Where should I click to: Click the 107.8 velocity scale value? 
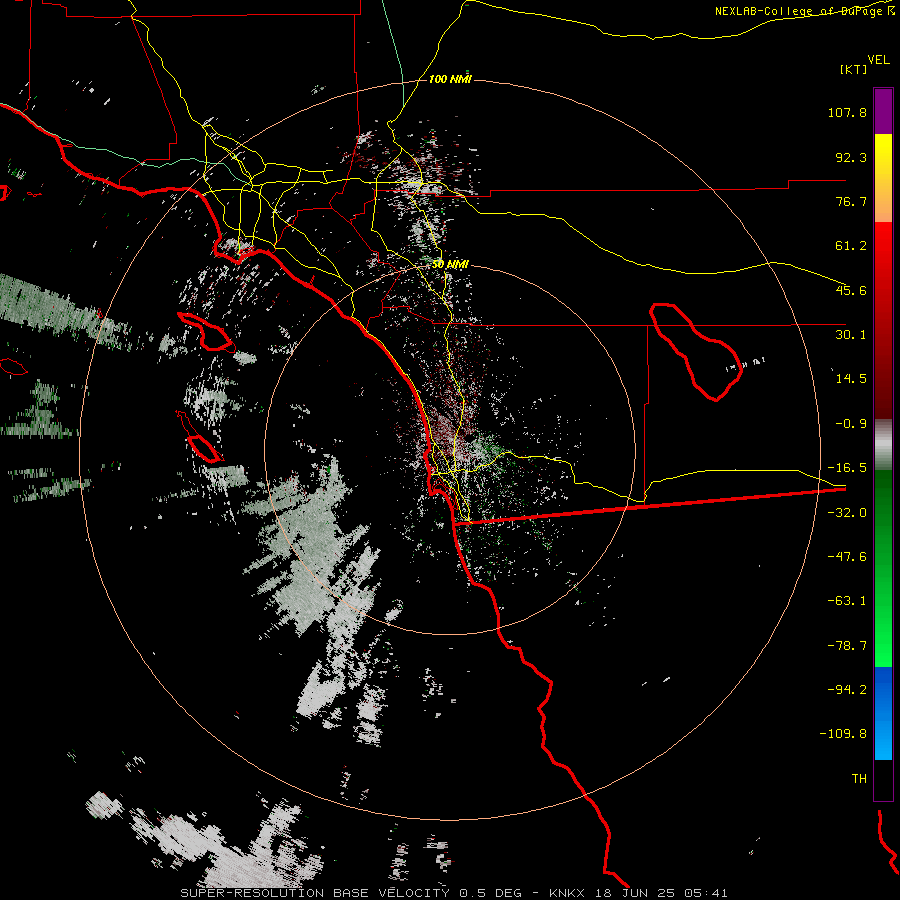coord(847,112)
